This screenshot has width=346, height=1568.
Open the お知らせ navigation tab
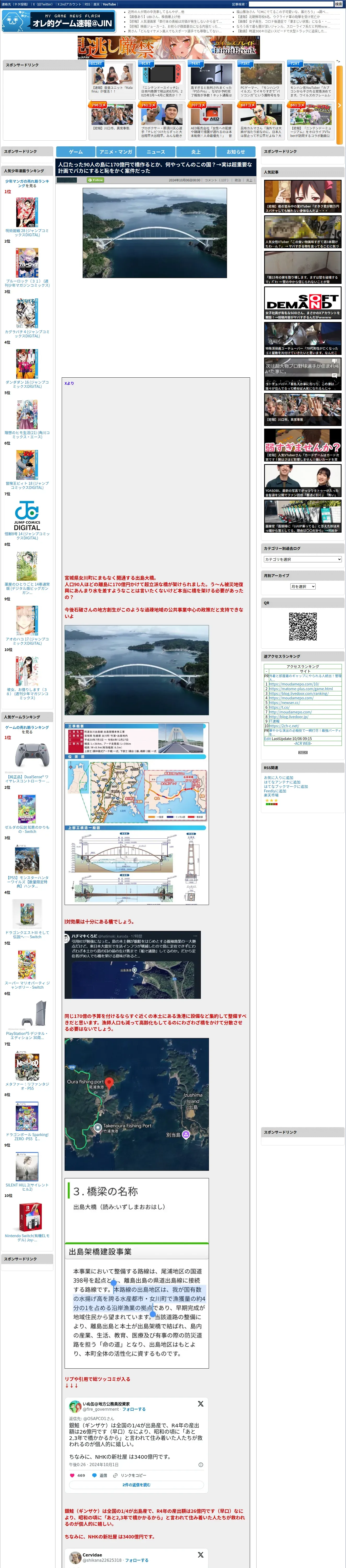236,152
